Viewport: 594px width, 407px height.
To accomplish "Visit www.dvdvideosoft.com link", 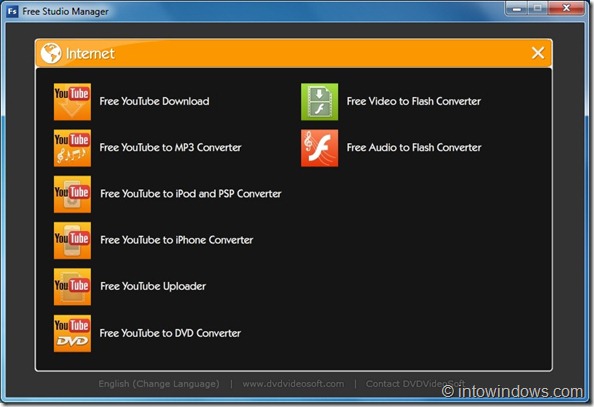I will tap(293, 384).
